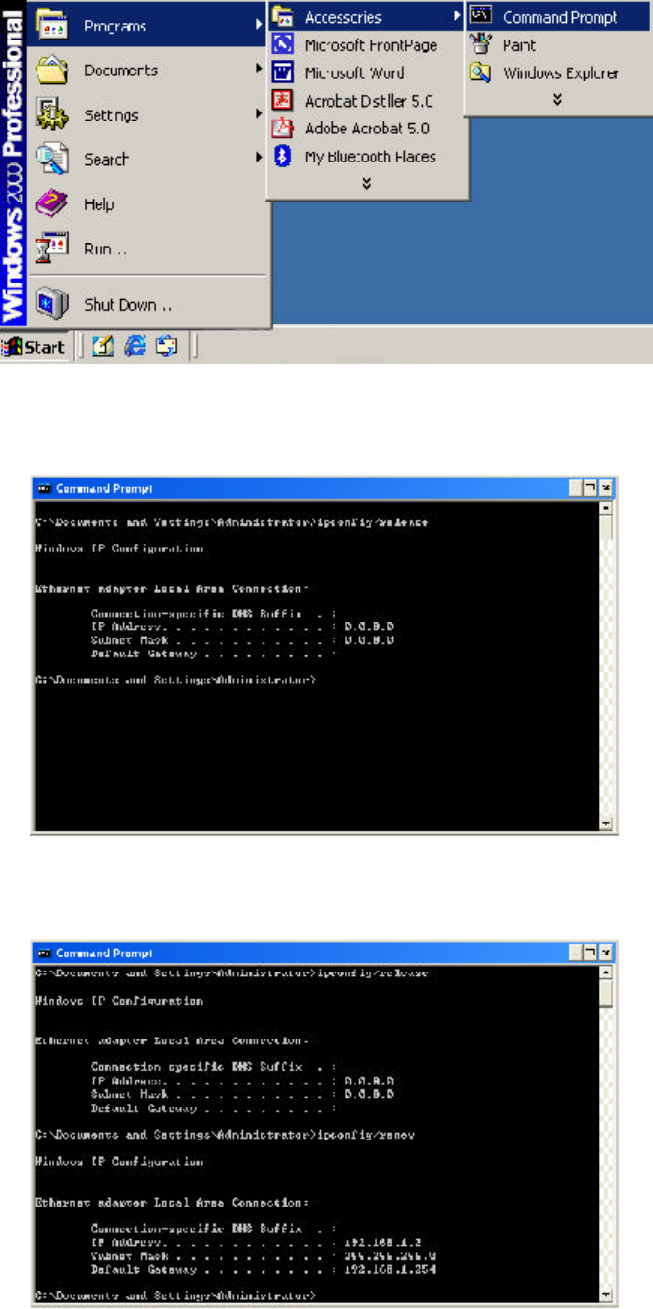Click the Run... dialog icon

(x=51, y=248)
